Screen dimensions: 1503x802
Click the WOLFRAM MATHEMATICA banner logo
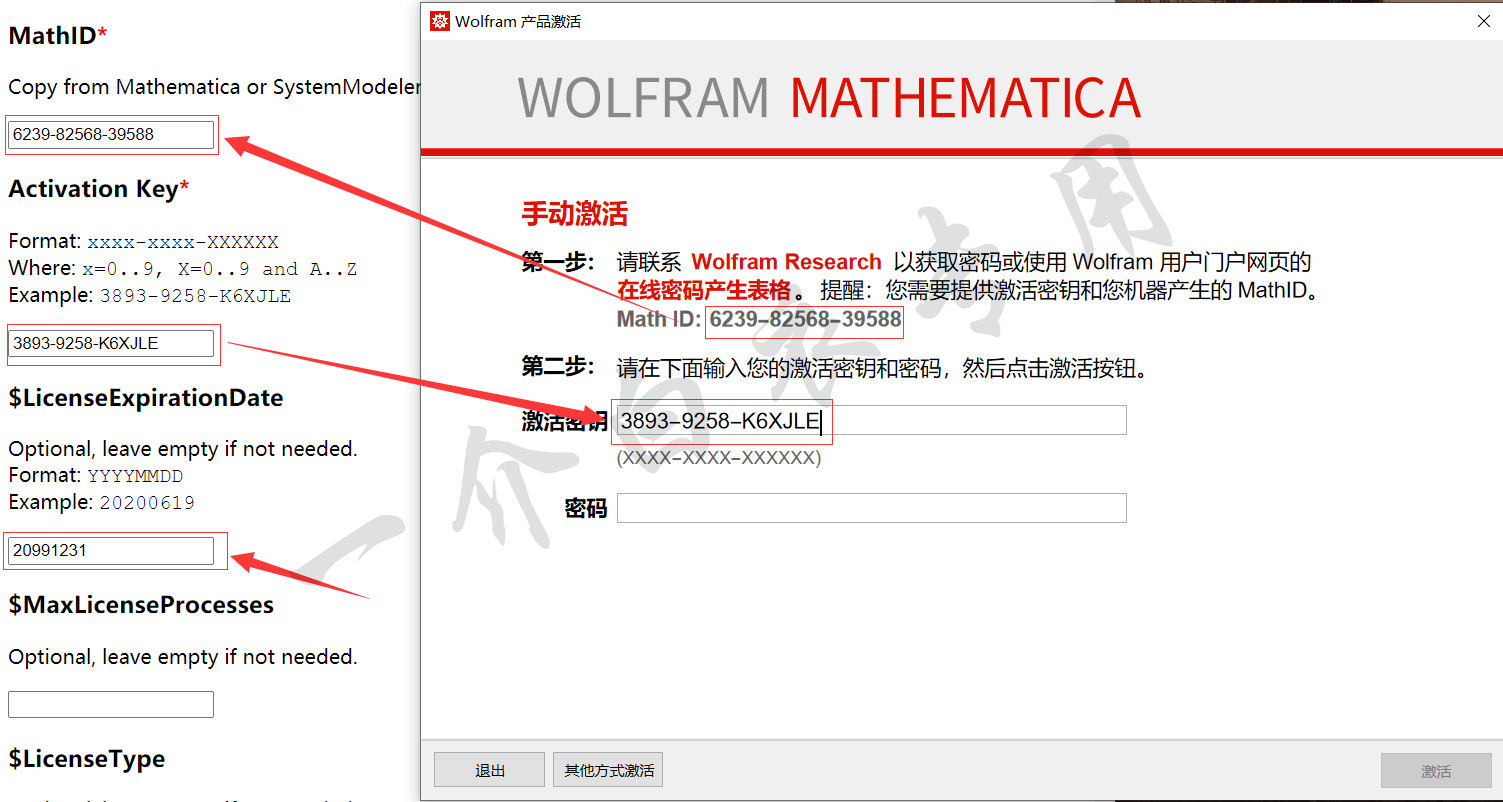[829, 98]
